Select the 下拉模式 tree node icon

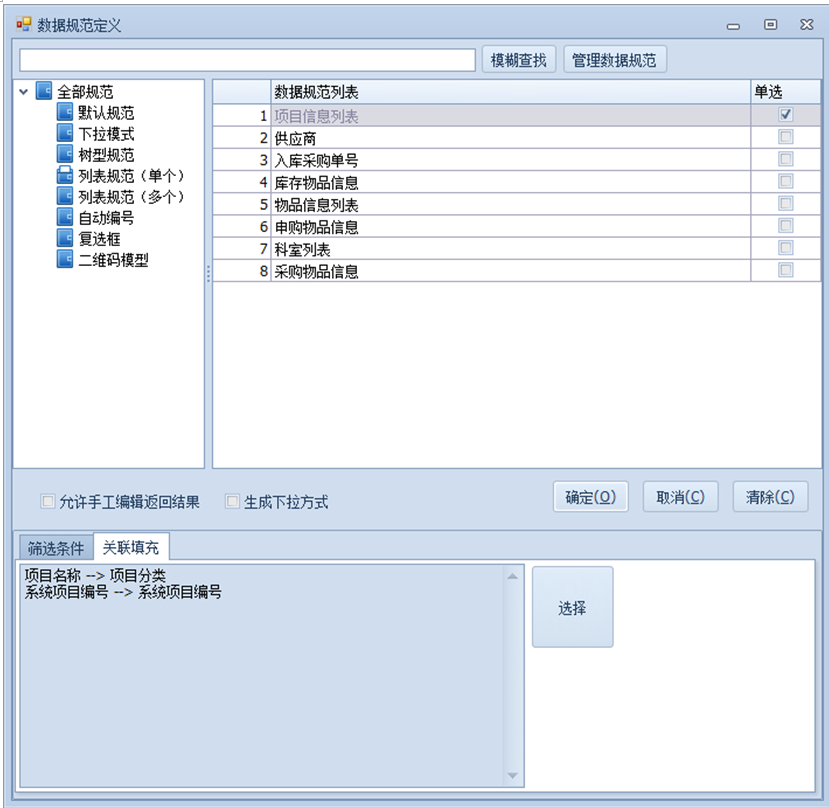click(x=65, y=134)
